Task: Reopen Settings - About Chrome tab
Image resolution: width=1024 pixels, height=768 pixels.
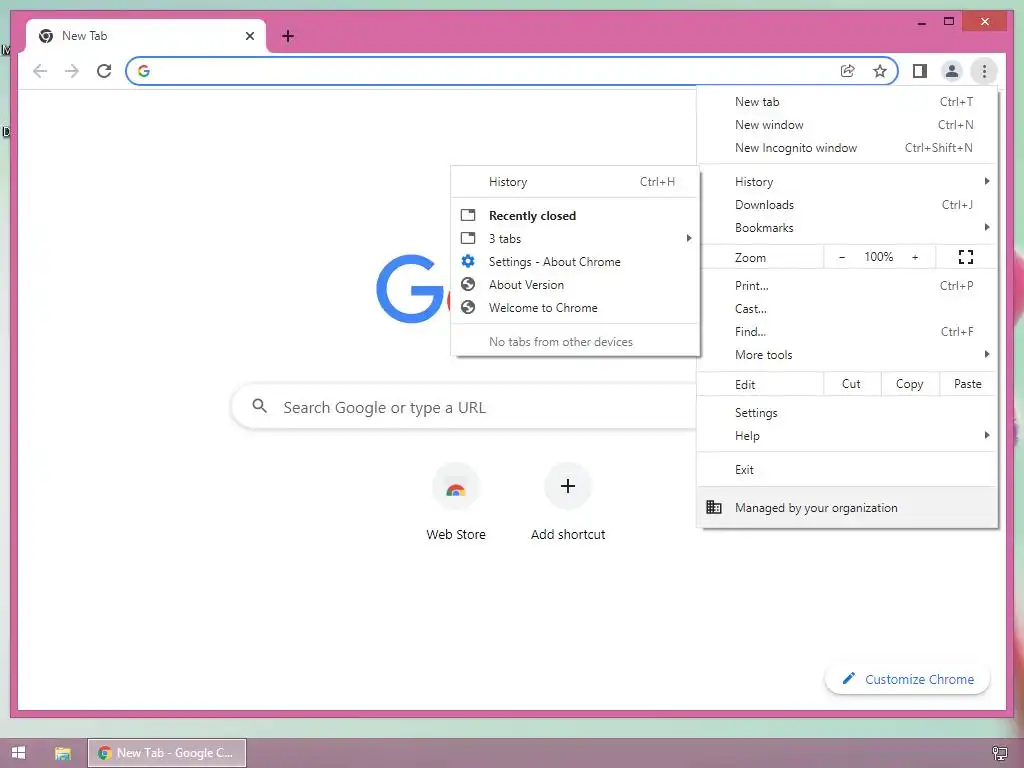Action: 575,261
